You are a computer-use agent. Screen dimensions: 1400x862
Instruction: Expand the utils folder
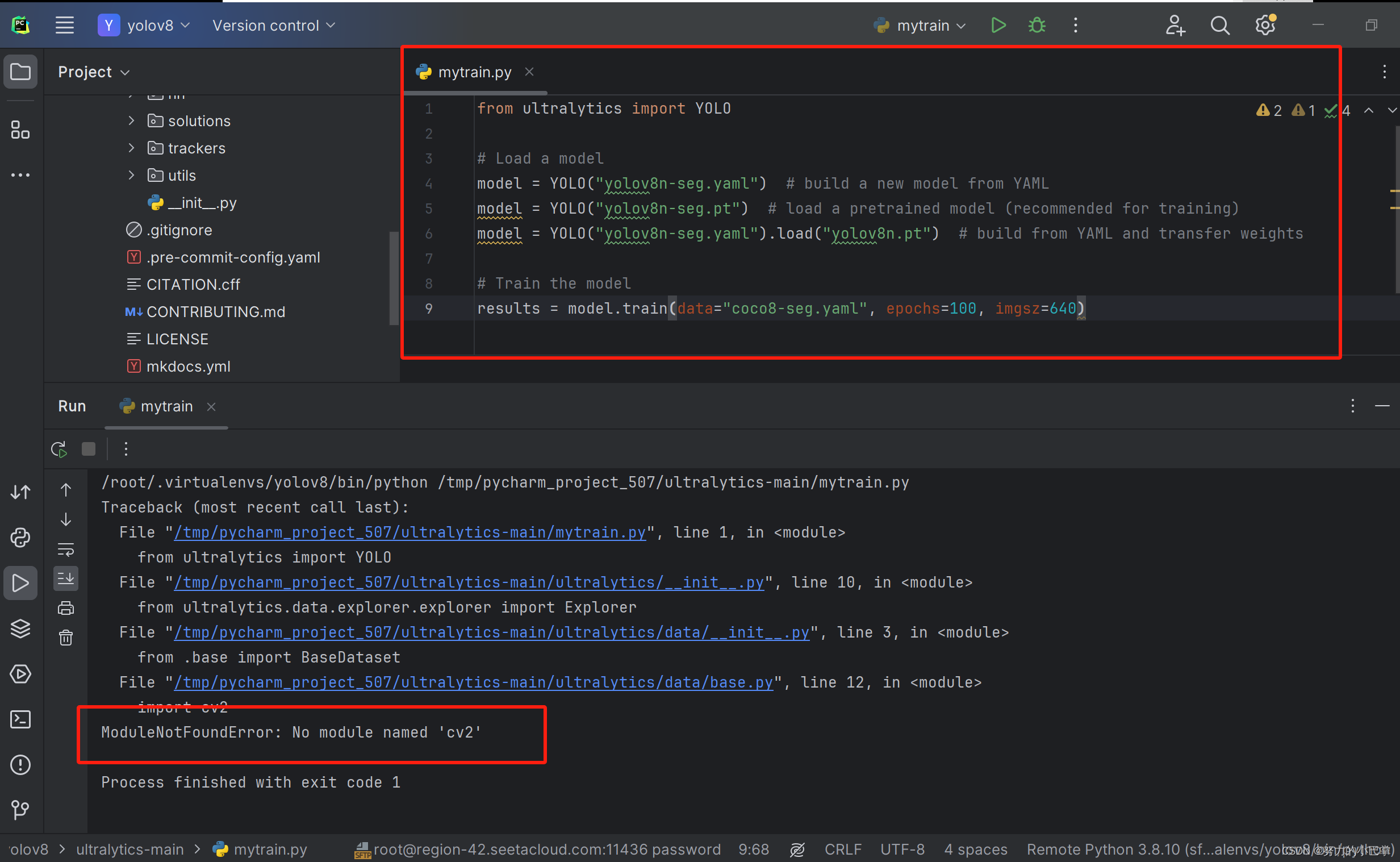(132, 175)
